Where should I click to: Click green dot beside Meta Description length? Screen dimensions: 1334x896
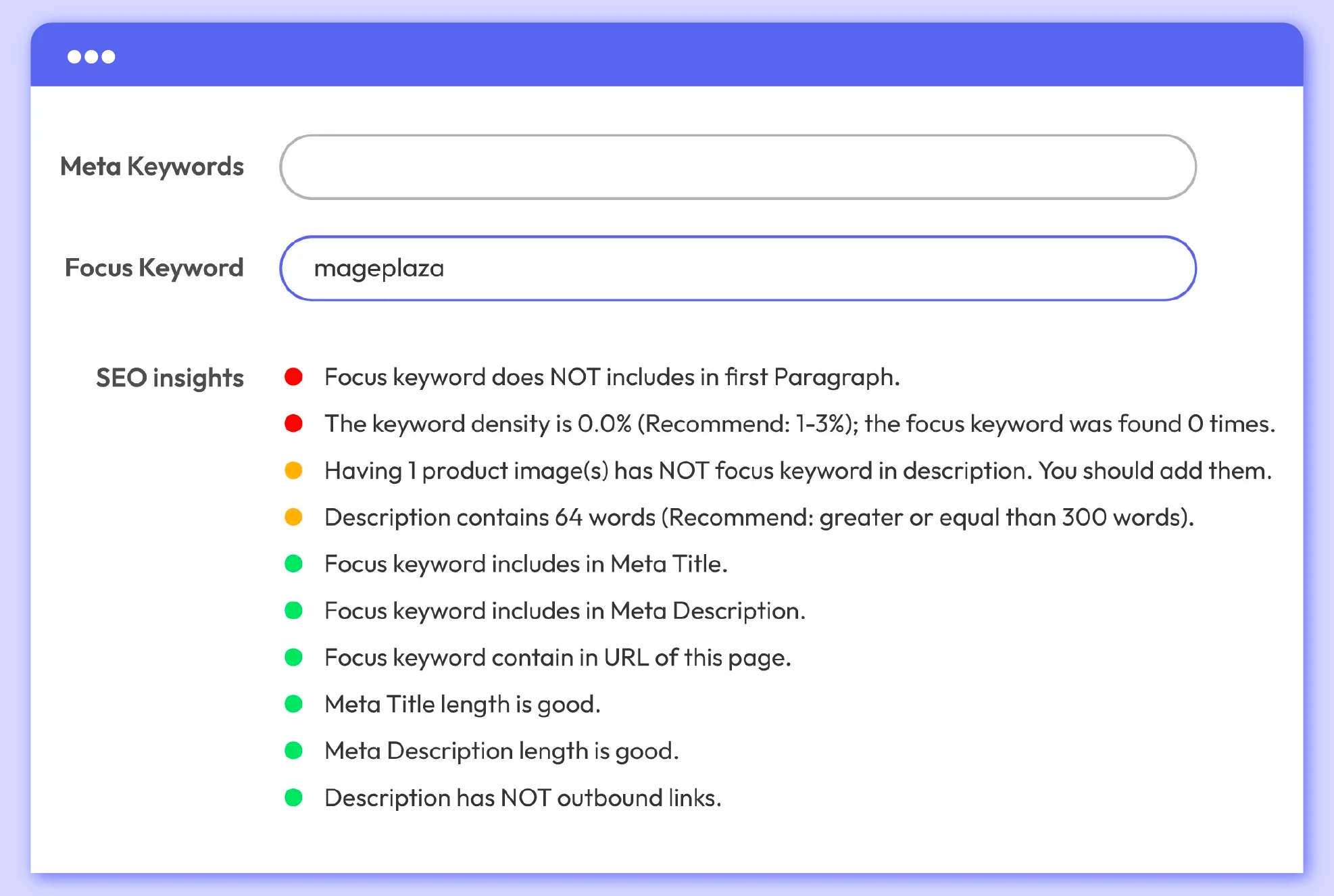[x=293, y=751]
